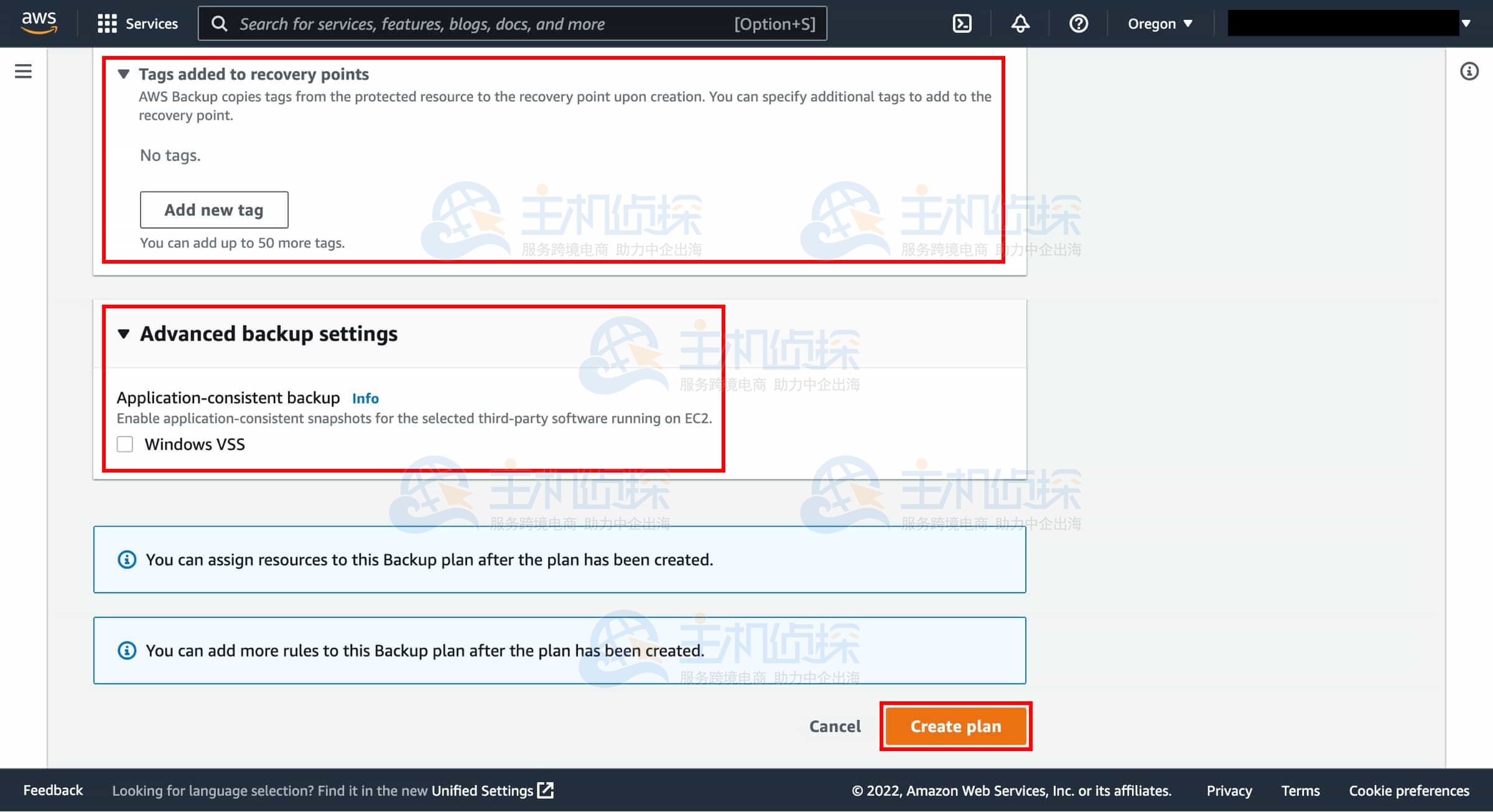This screenshot has width=1493, height=812.
Task: Enable the Windows VSS checkbox
Action: (125, 444)
